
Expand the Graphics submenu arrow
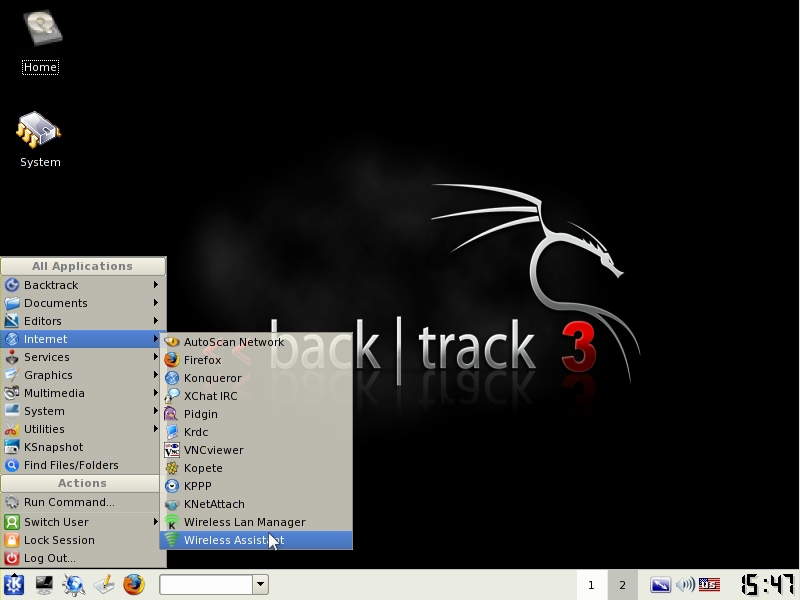pos(156,375)
